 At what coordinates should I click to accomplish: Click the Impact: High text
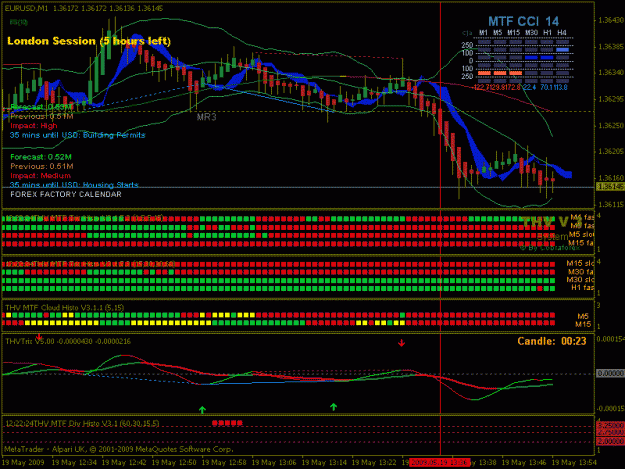point(34,126)
